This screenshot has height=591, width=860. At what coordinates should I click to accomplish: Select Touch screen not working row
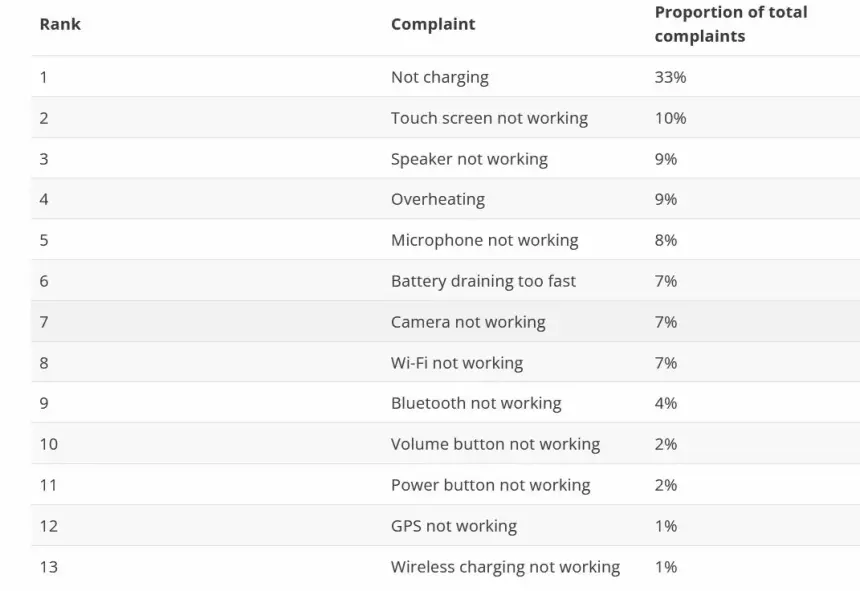click(489, 118)
